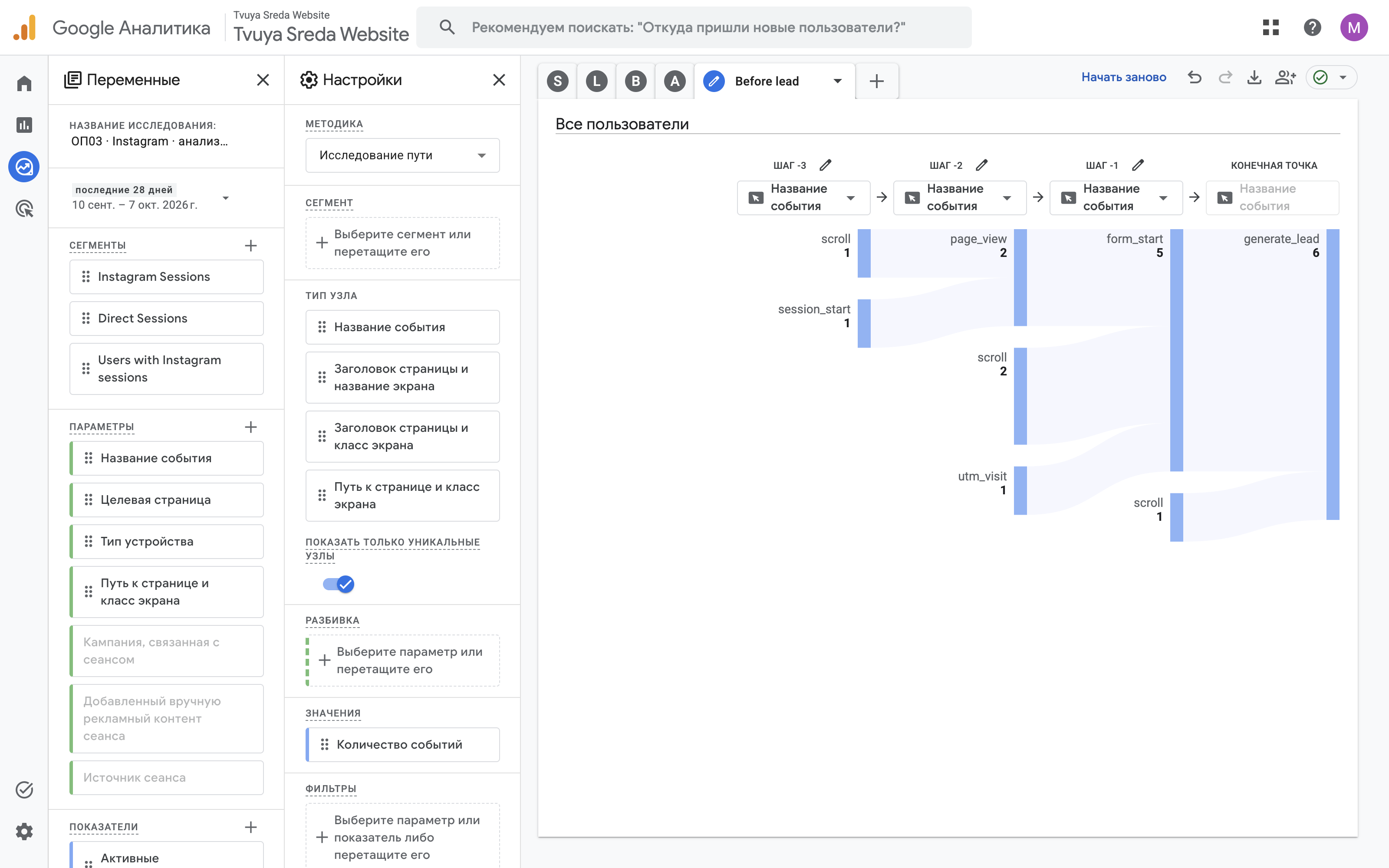Image resolution: width=1389 pixels, height=868 pixels.
Task: Switch to the B tab
Action: click(x=636, y=82)
